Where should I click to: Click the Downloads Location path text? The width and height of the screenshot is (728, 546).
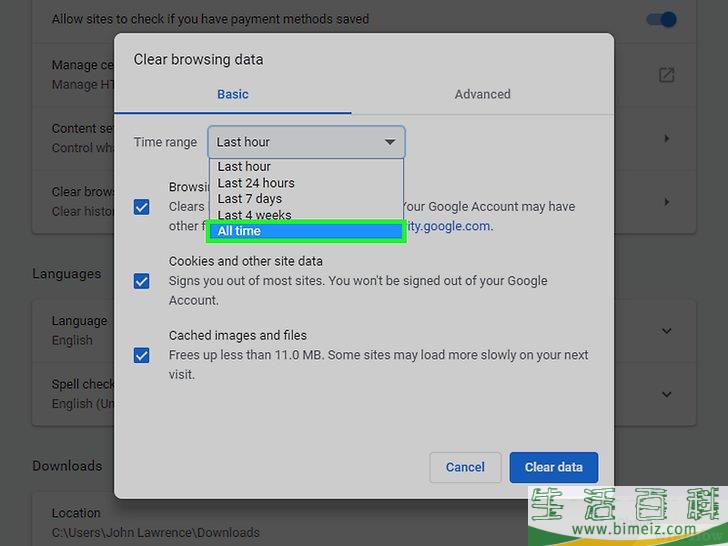click(156, 533)
